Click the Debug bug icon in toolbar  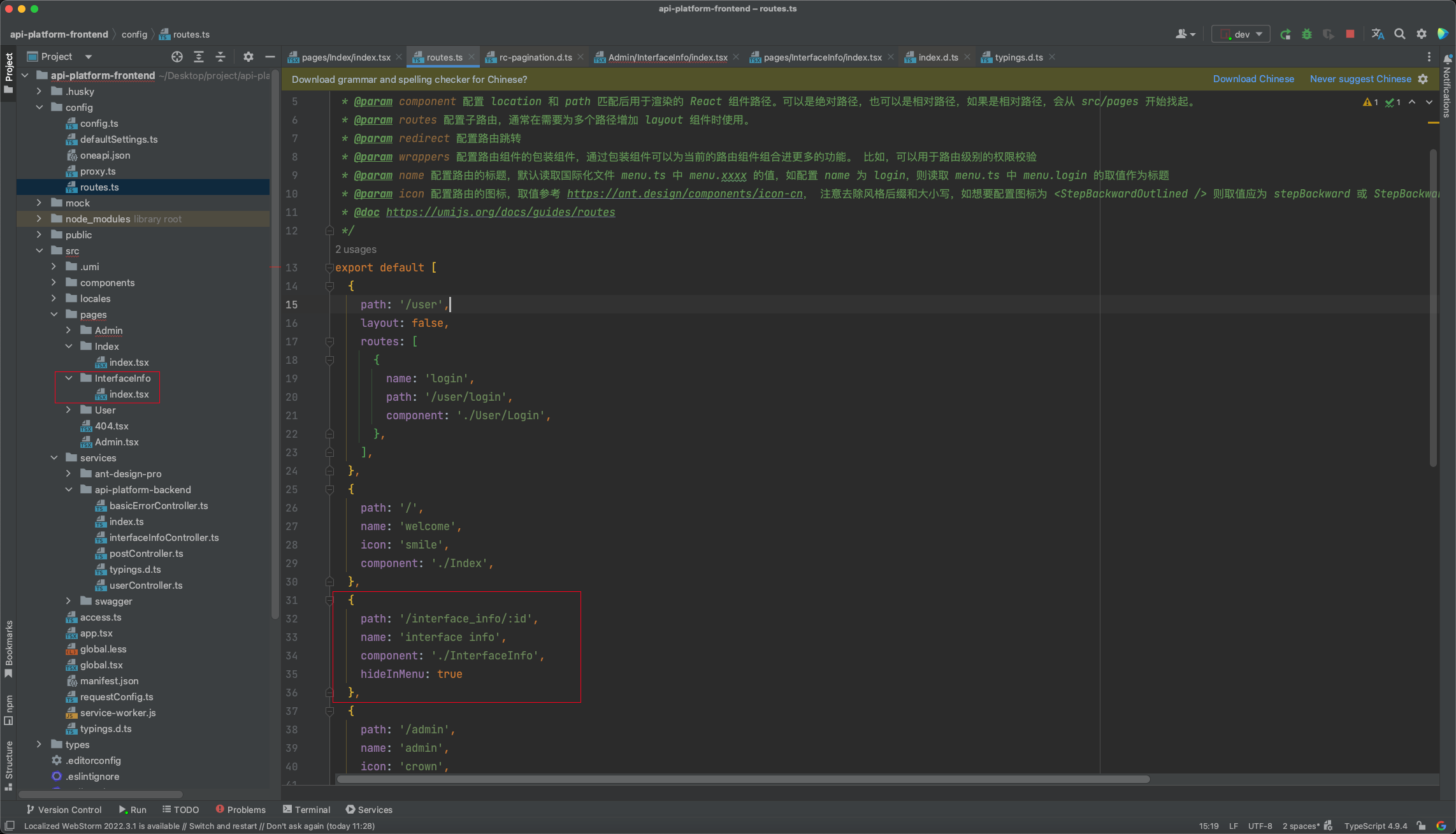pos(1307,34)
